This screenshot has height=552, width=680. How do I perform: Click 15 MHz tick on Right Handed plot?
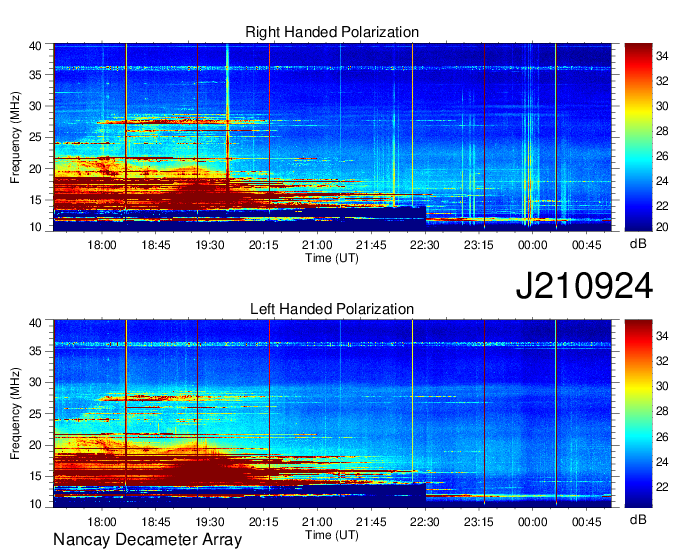point(35,200)
